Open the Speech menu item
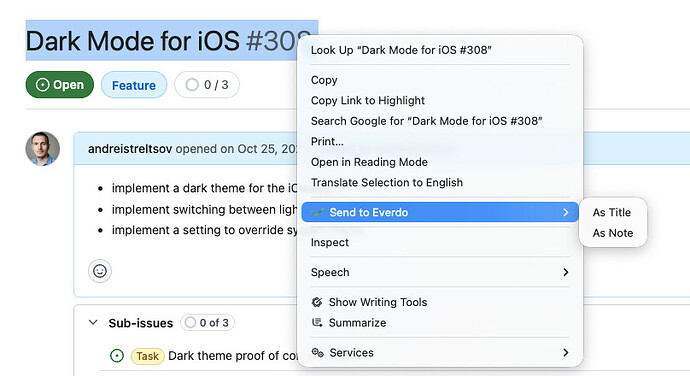The height and width of the screenshot is (376, 690). (x=440, y=272)
